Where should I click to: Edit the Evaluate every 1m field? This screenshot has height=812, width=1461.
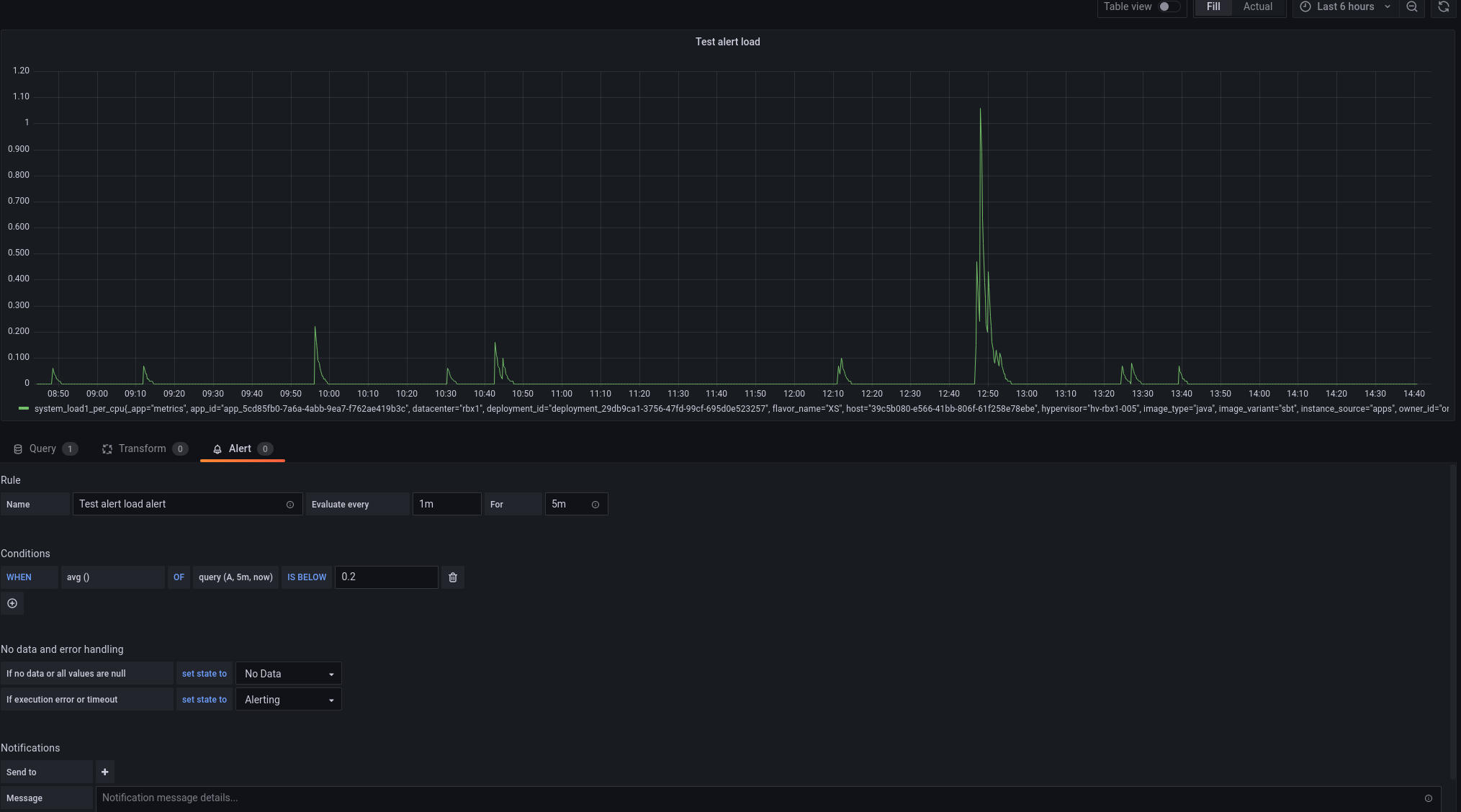click(446, 504)
